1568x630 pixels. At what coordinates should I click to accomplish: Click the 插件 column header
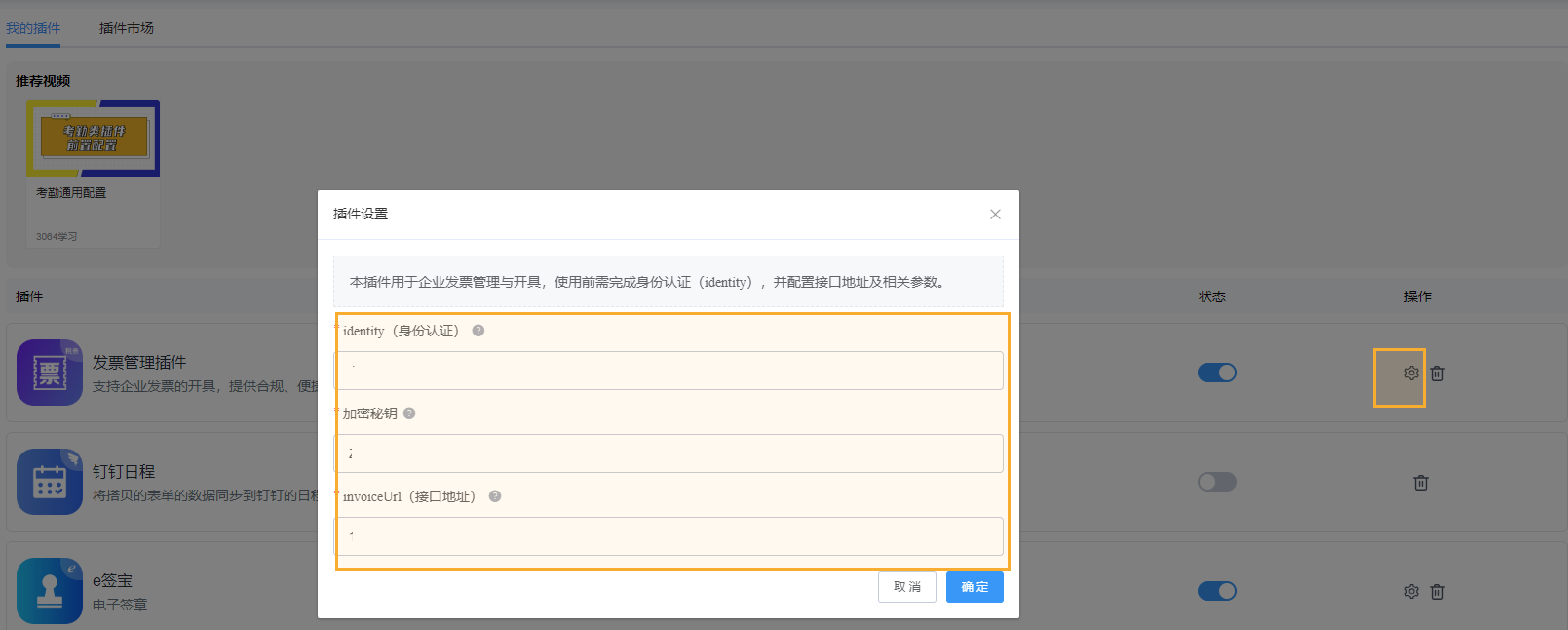[x=29, y=296]
